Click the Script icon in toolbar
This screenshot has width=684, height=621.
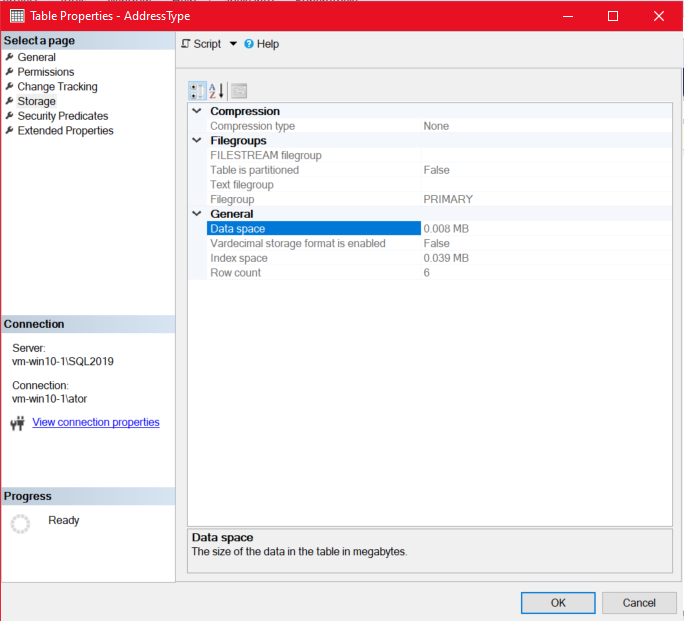186,44
